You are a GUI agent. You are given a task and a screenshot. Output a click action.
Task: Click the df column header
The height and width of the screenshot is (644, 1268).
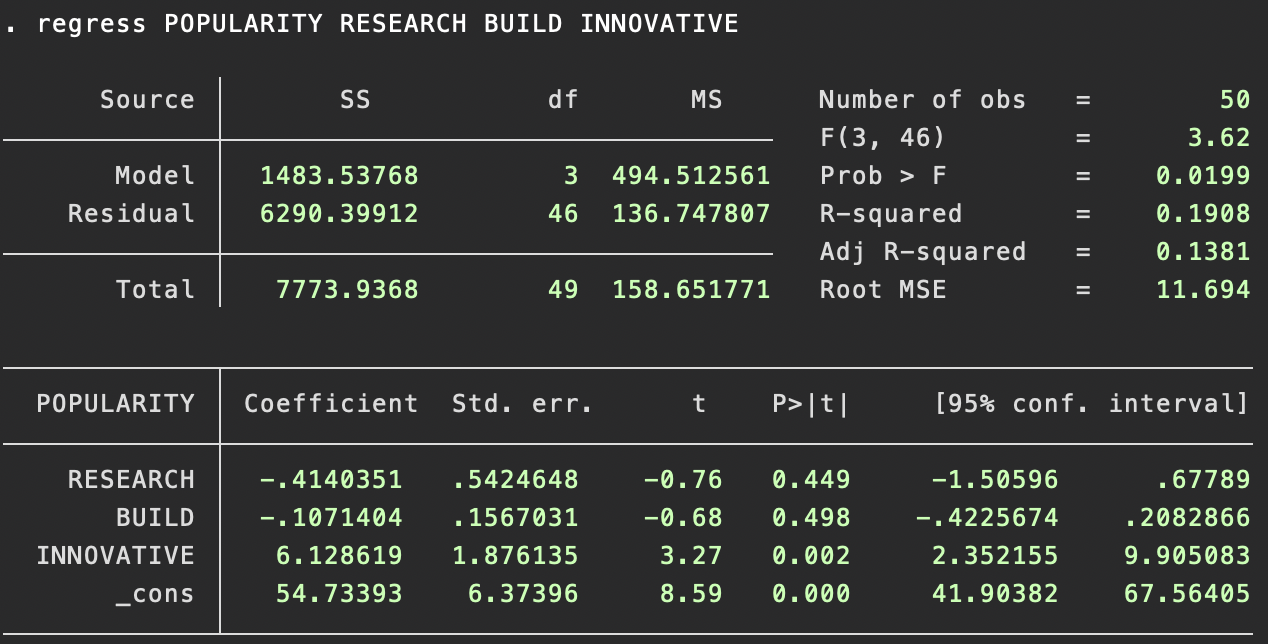pos(563,100)
